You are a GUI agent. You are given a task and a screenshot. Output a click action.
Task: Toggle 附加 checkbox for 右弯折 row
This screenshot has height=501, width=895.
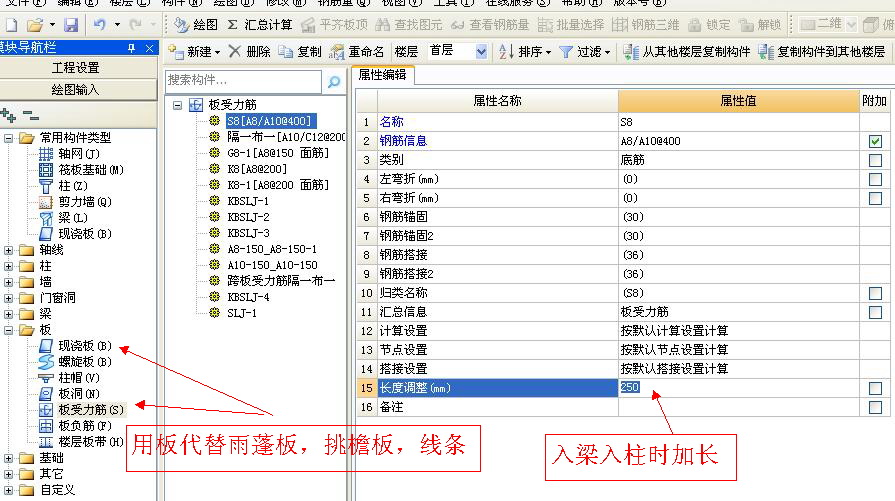click(x=875, y=198)
